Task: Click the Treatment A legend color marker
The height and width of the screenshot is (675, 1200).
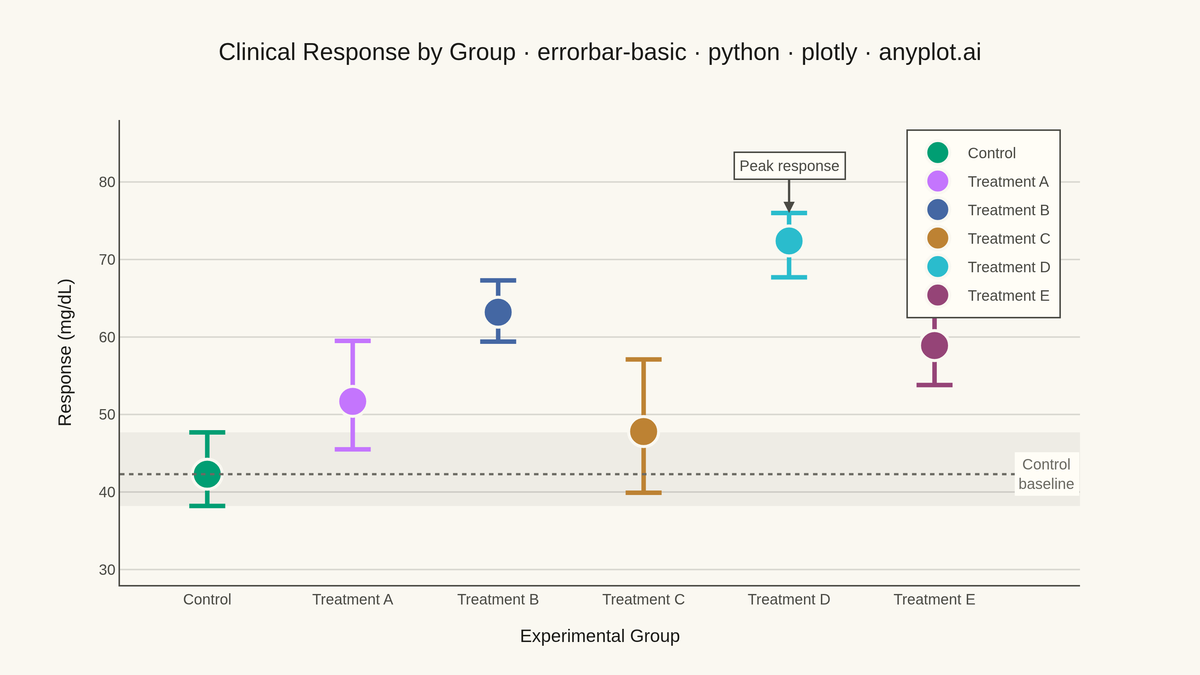Action: [938, 181]
